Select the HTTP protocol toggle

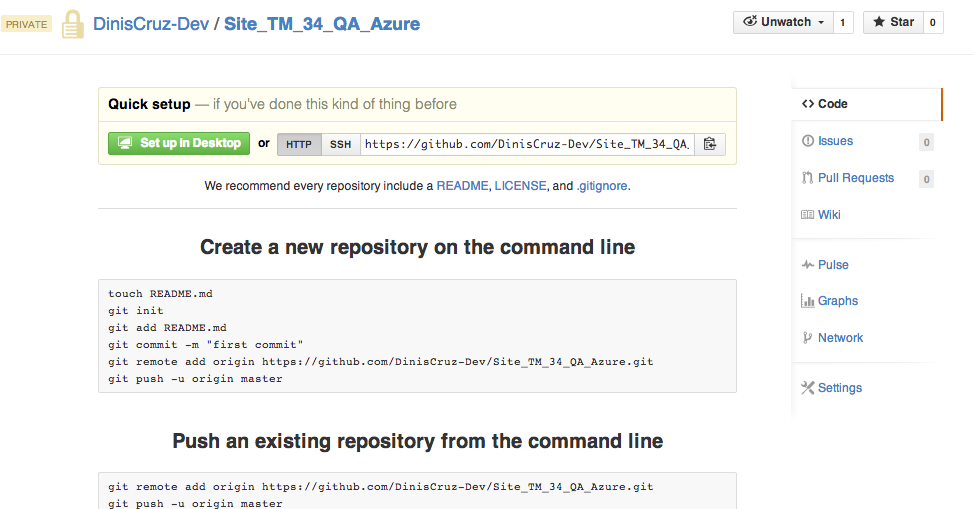coord(299,144)
